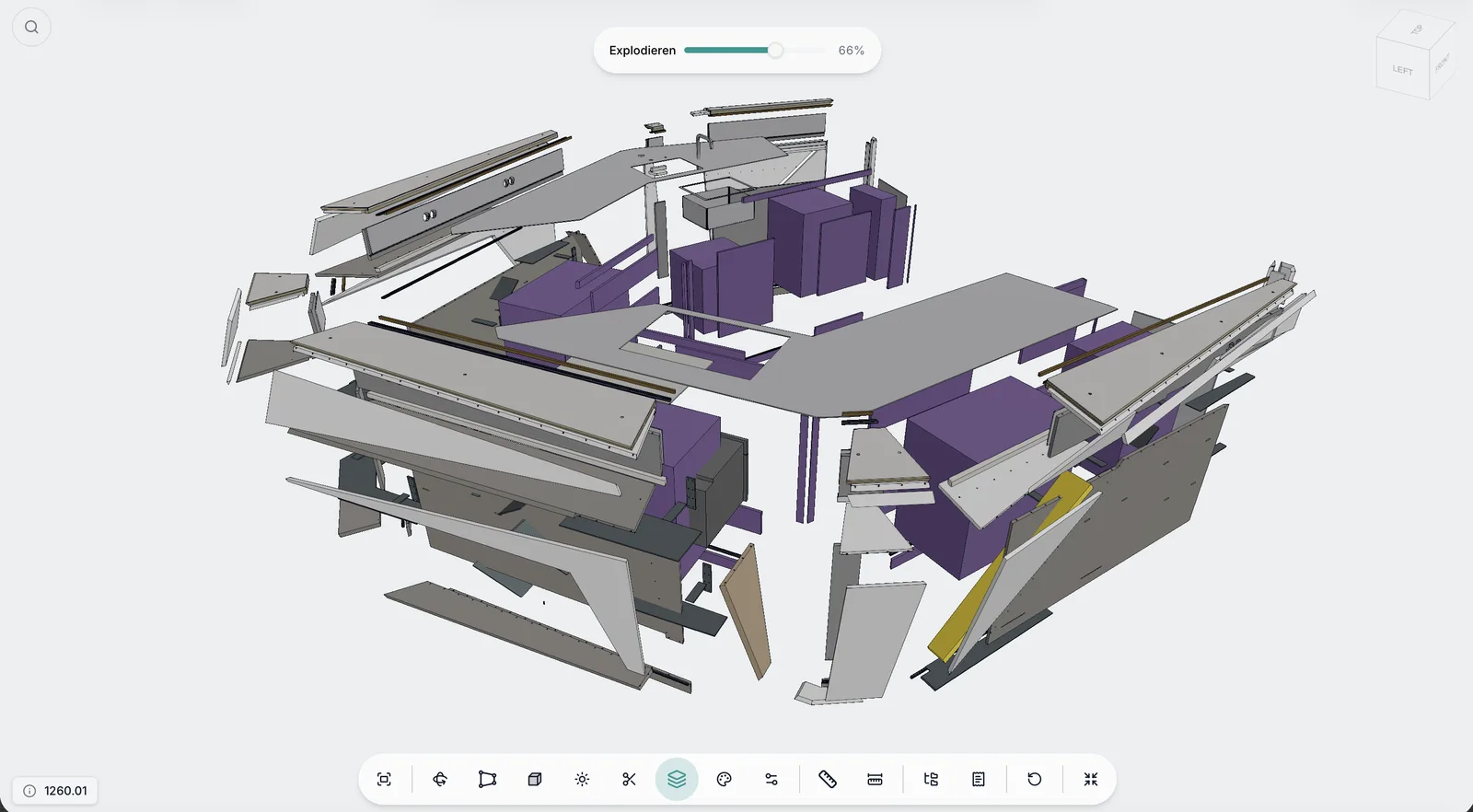Click the TOP face of view cube

pyautogui.click(x=1417, y=29)
